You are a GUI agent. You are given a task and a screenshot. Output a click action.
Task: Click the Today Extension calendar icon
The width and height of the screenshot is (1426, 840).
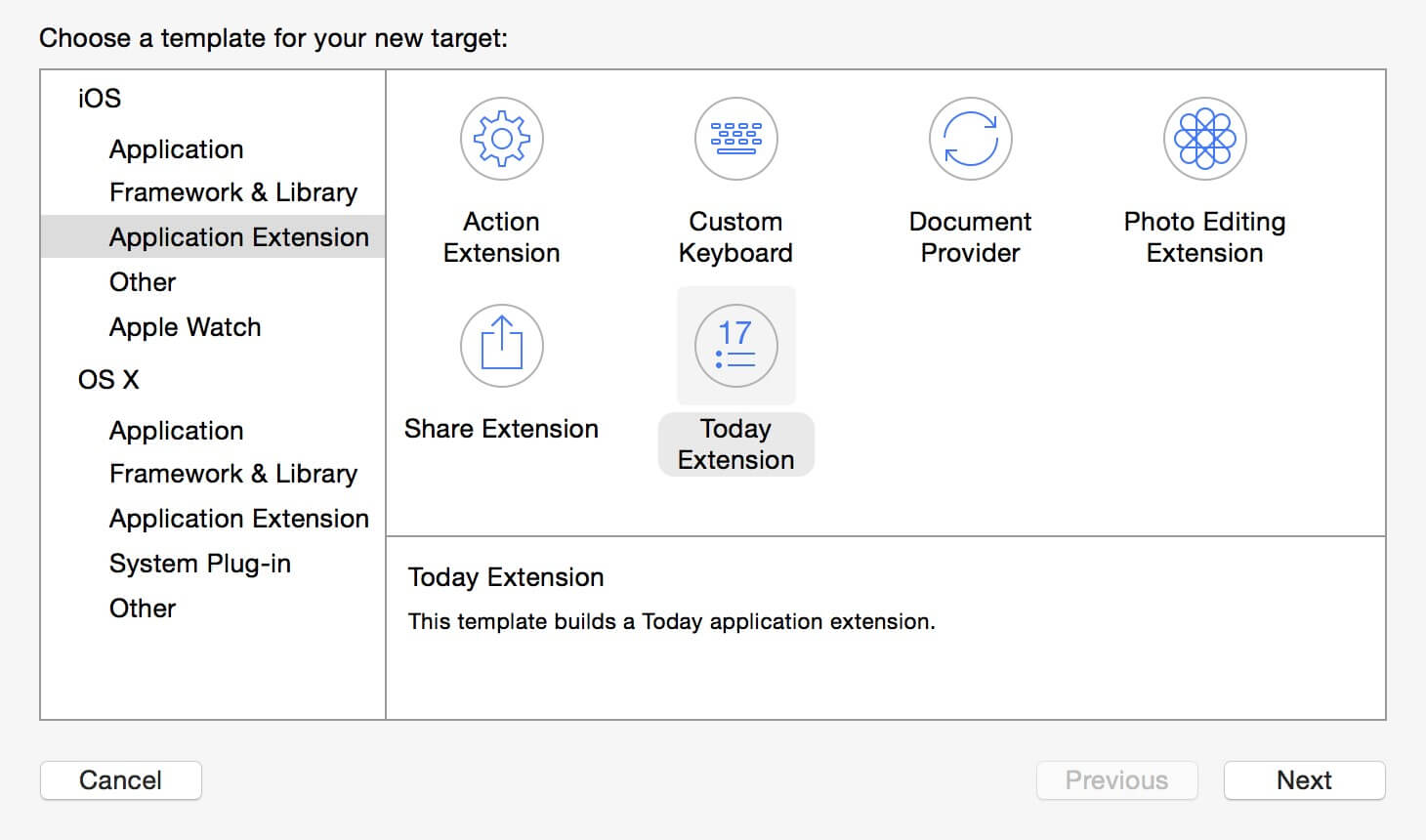tap(735, 346)
